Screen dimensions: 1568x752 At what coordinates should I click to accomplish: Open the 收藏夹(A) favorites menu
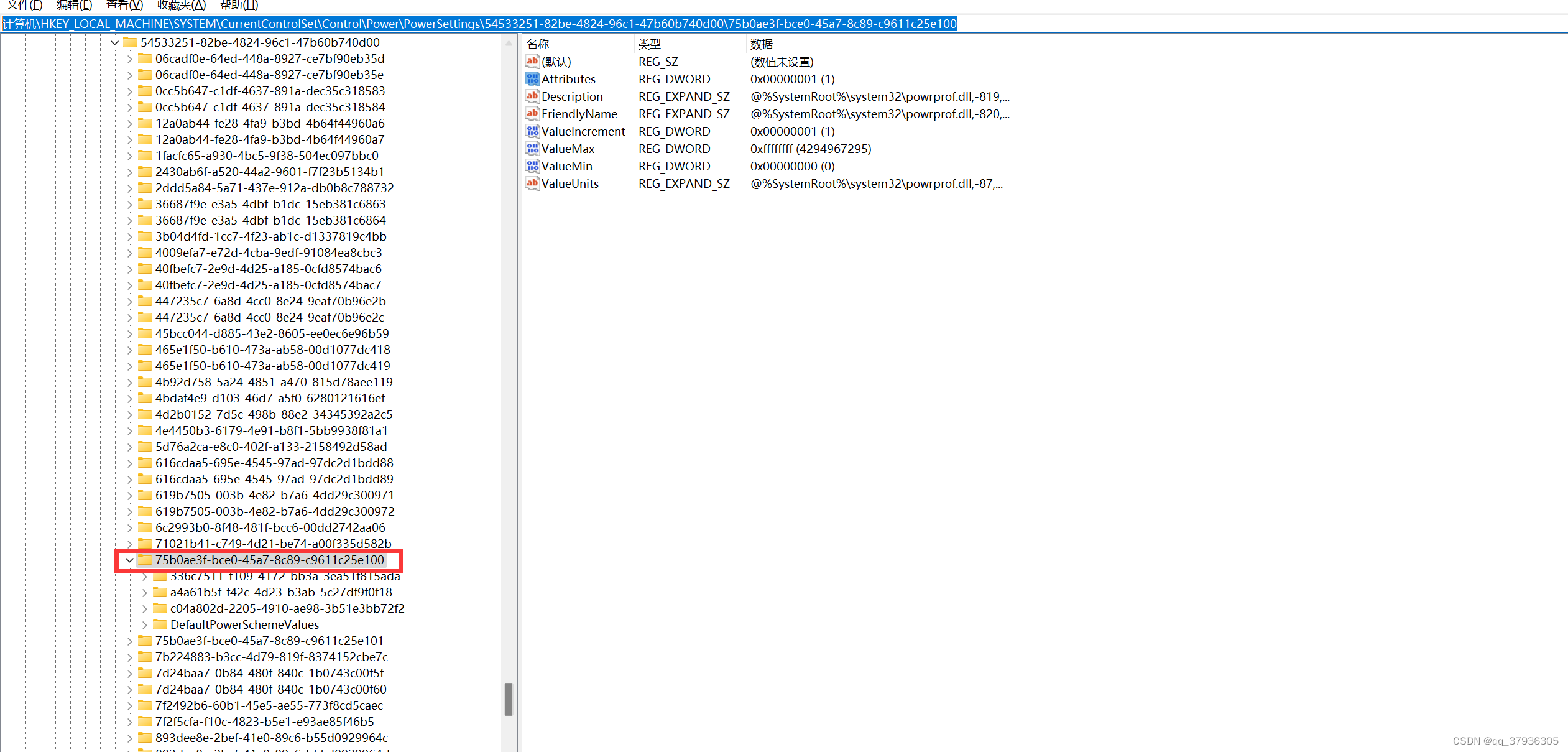pos(181,6)
